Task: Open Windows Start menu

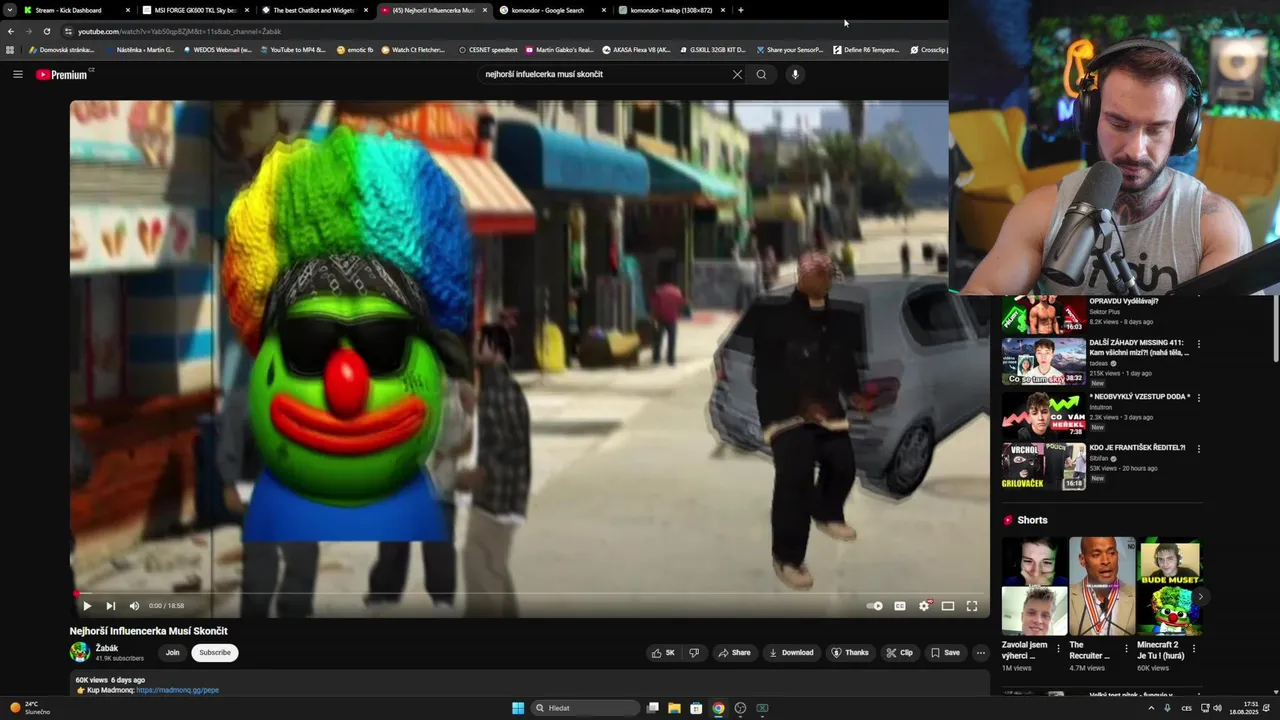Action: pyautogui.click(x=518, y=708)
